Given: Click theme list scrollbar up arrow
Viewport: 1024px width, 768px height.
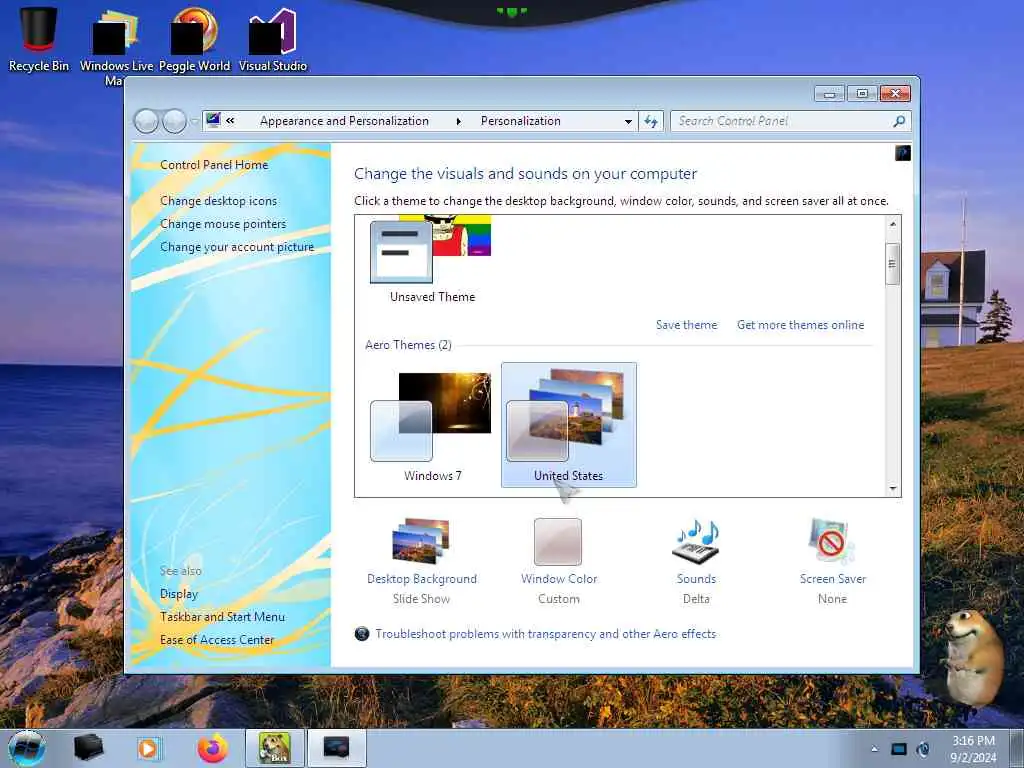Looking at the screenshot, I should 893,224.
